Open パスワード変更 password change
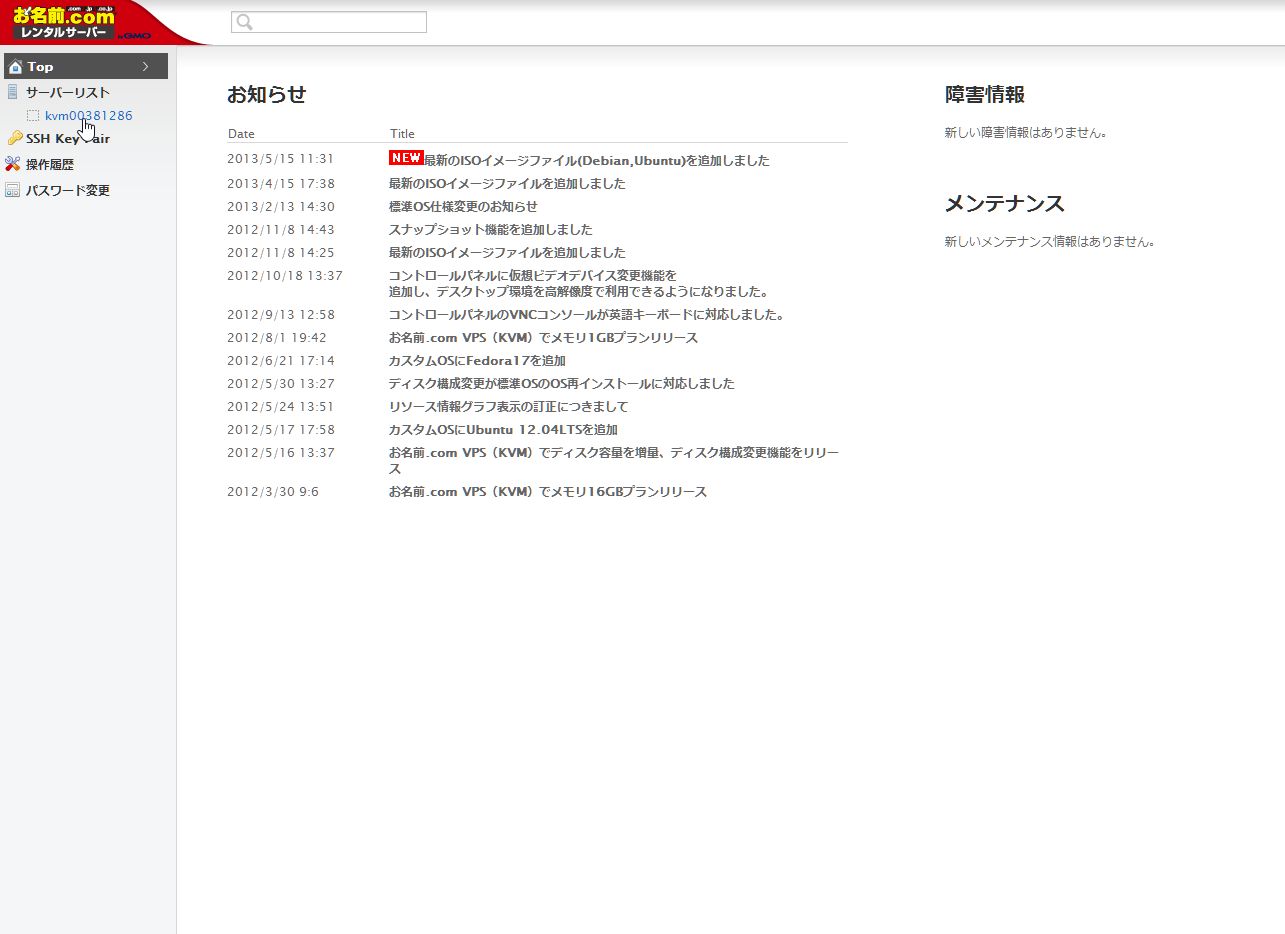The width and height of the screenshot is (1285, 934). [68, 190]
